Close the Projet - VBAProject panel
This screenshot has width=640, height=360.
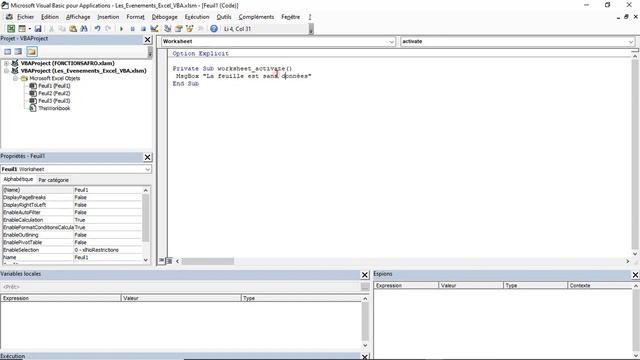[x=148, y=40]
